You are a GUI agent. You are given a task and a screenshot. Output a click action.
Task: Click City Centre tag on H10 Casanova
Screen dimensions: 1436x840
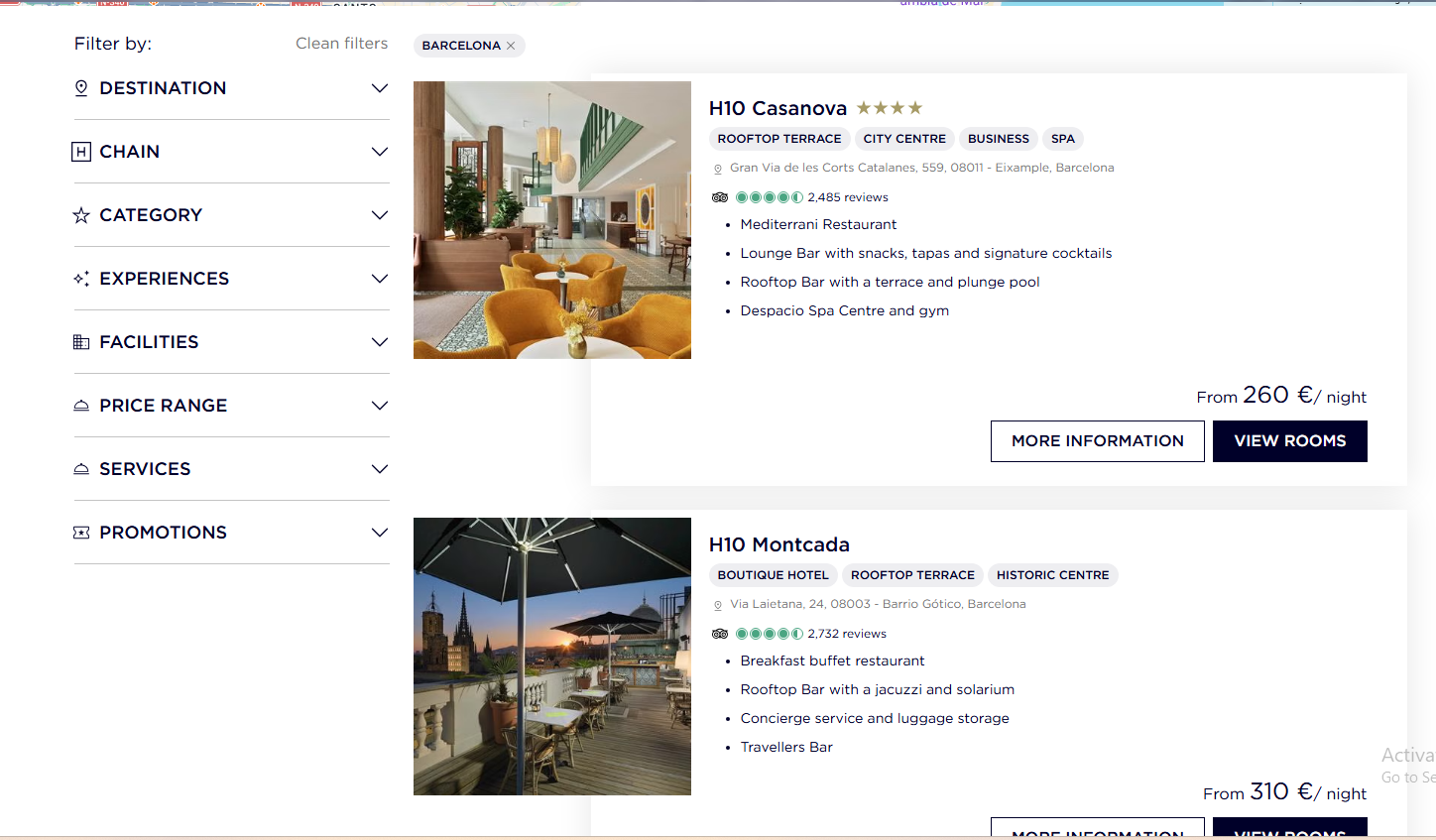coord(904,139)
